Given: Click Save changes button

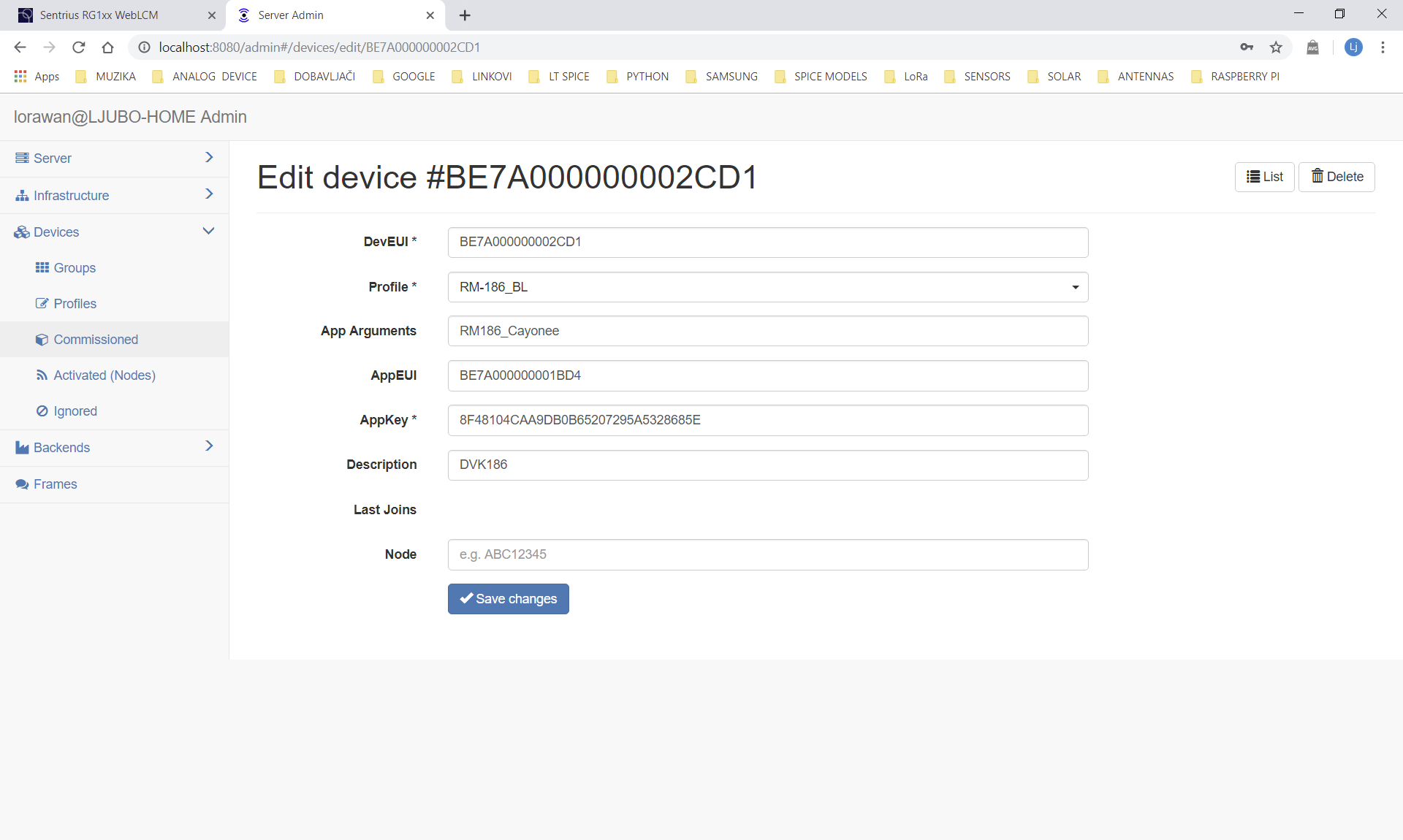Looking at the screenshot, I should click(x=509, y=599).
